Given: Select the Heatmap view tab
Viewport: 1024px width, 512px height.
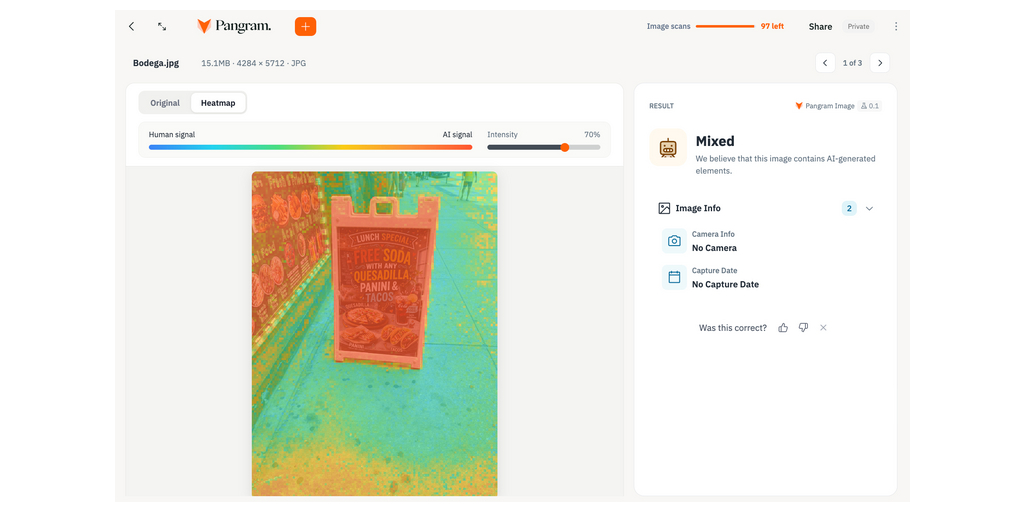Looking at the screenshot, I should (218, 103).
